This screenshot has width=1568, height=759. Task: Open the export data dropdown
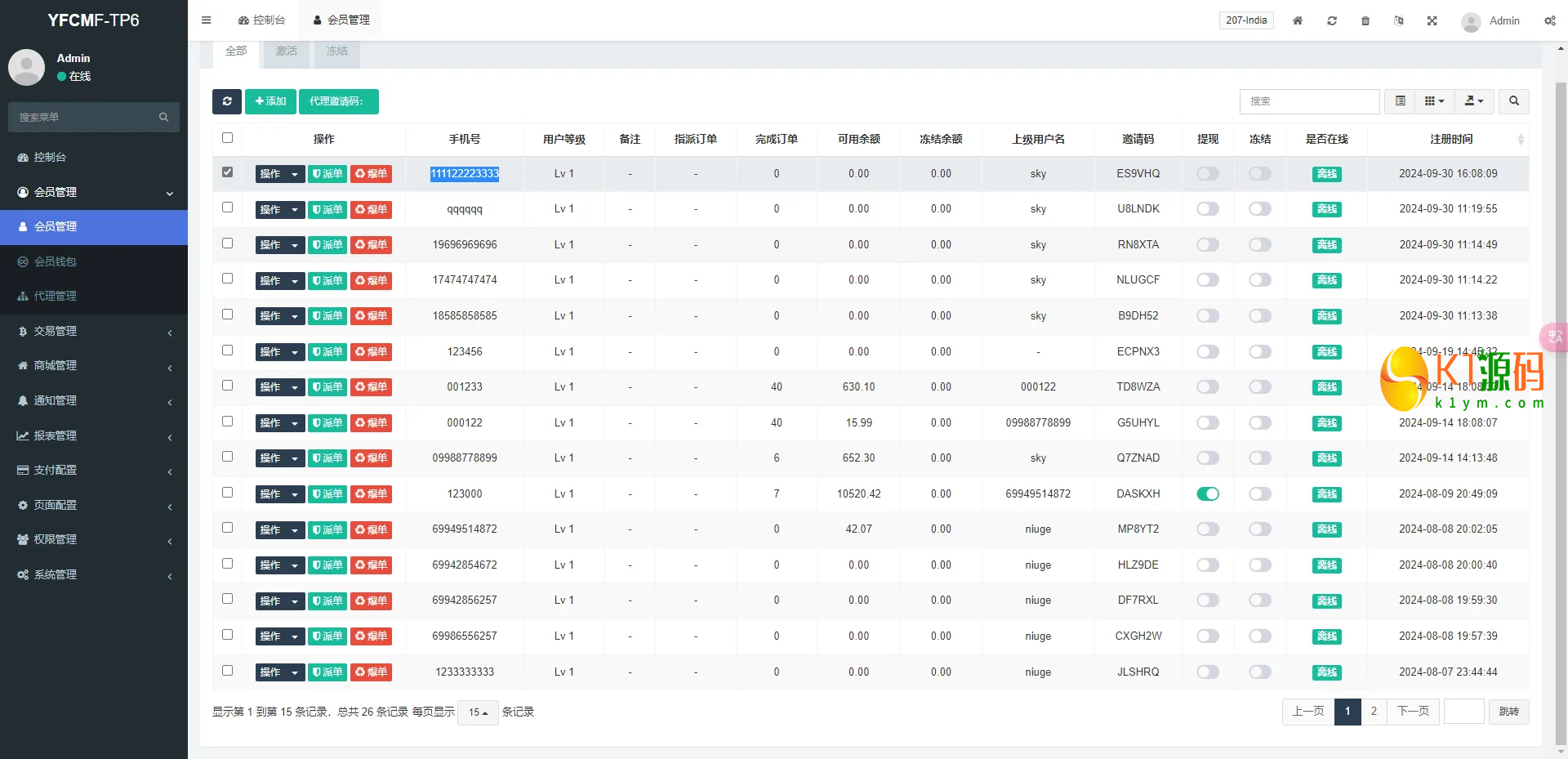coord(1473,101)
